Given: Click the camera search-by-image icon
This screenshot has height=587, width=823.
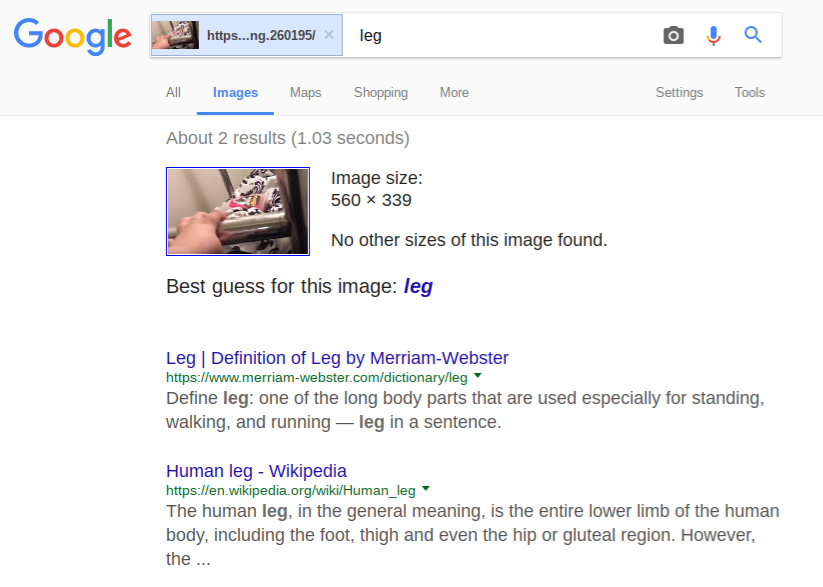Looking at the screenshot, I should tap(673, 36).
